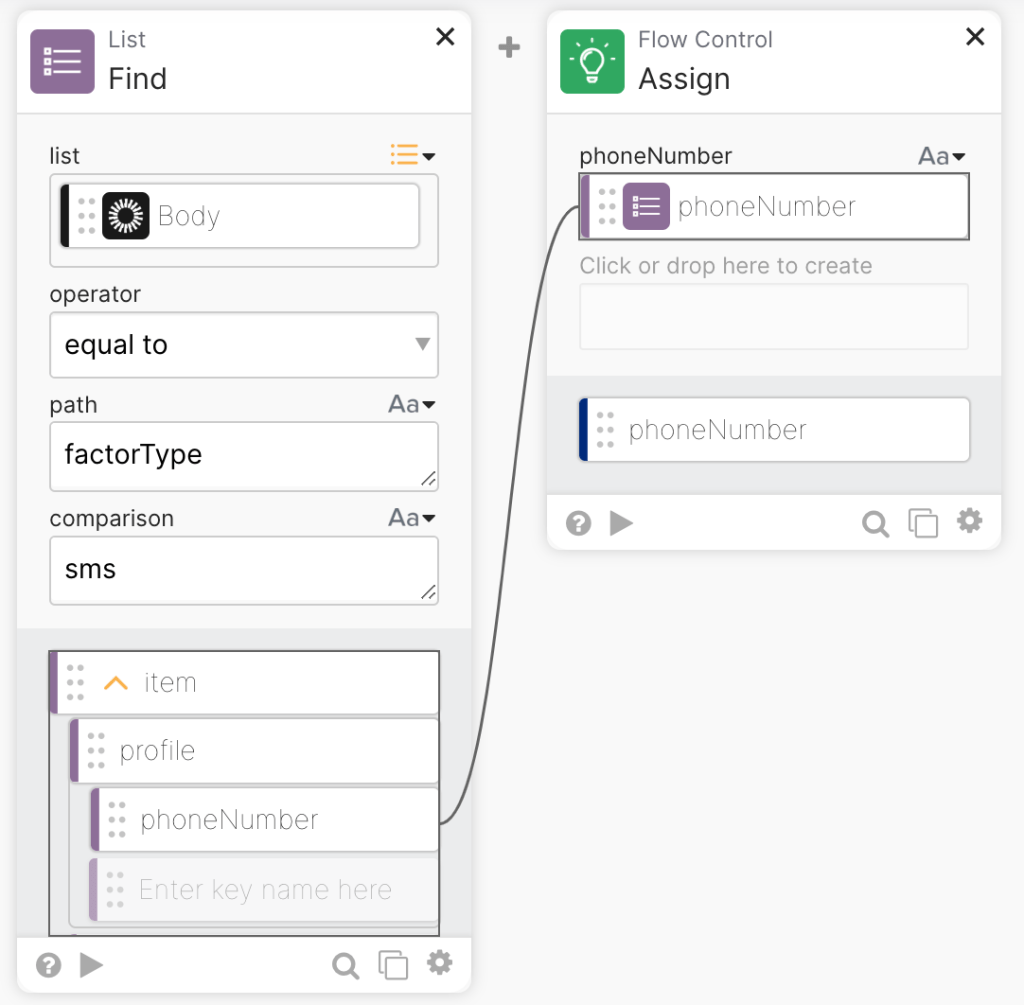Click the drop area to create input

tap(774, 316)
